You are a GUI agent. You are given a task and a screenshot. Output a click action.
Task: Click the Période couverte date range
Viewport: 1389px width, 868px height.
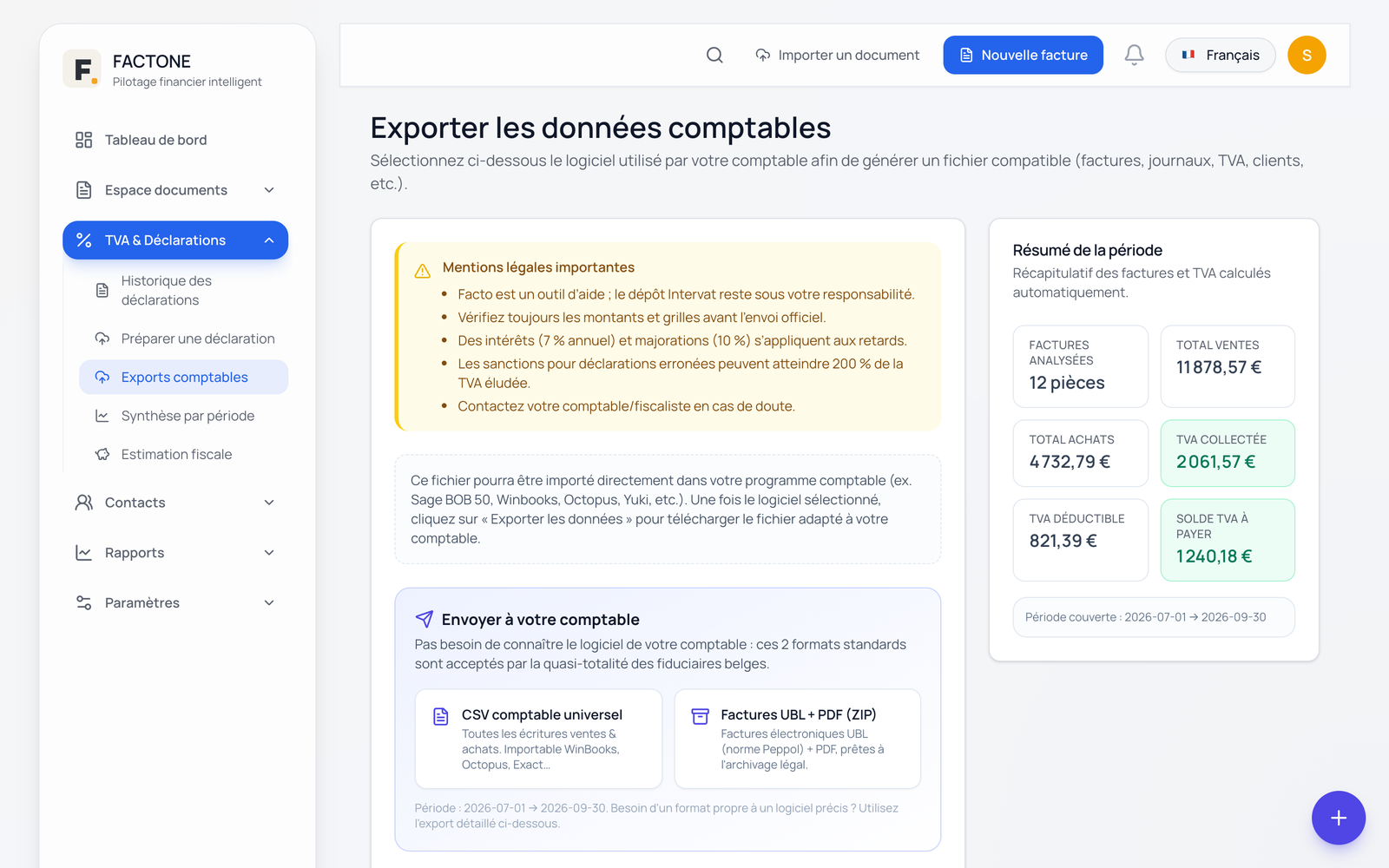point(1154,617)
